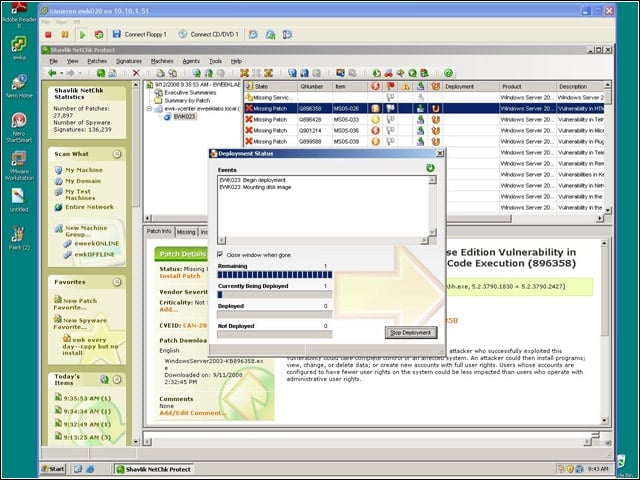Click Shavlik NetChk Protect taskbar button
640x480 pixels.
[153, 469]
